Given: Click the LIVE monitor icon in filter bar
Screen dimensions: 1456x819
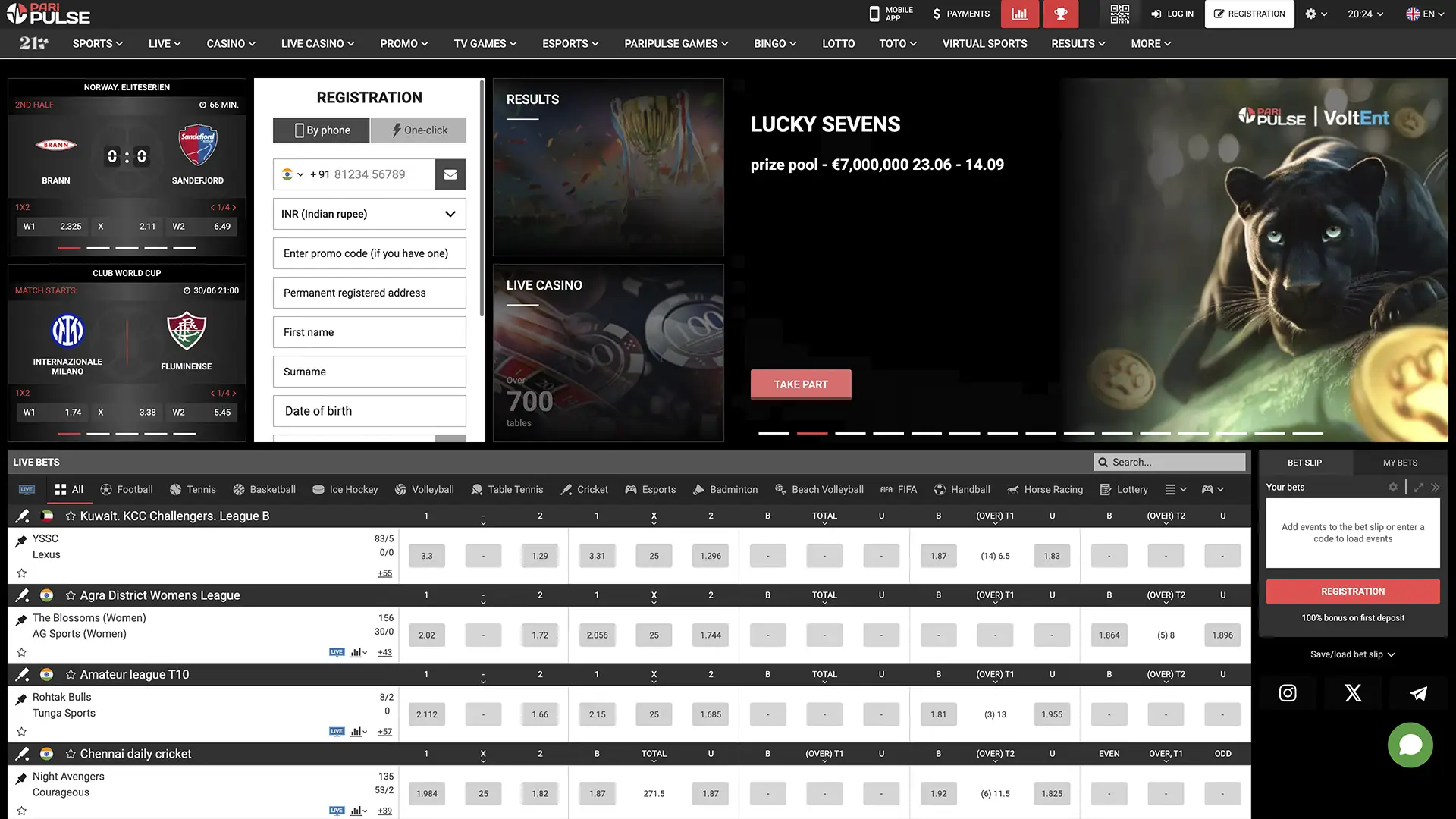Looking at the screenshot, I should [27, 490].
